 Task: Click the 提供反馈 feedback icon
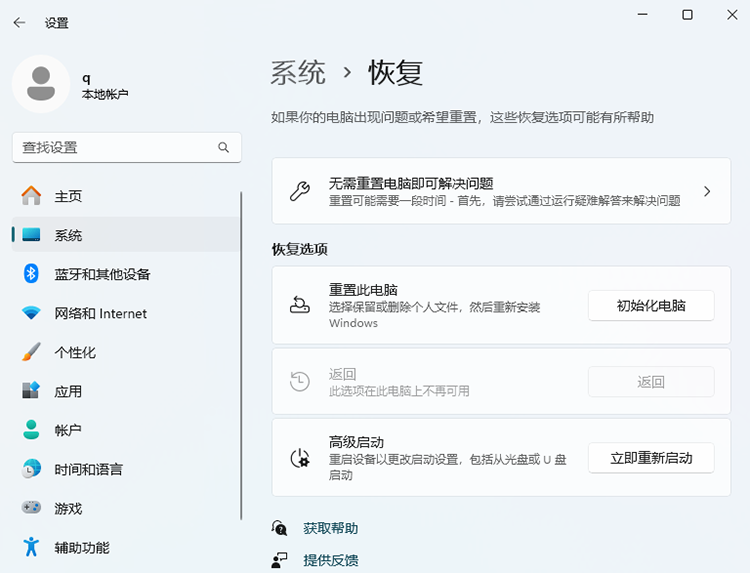point(279,560)
